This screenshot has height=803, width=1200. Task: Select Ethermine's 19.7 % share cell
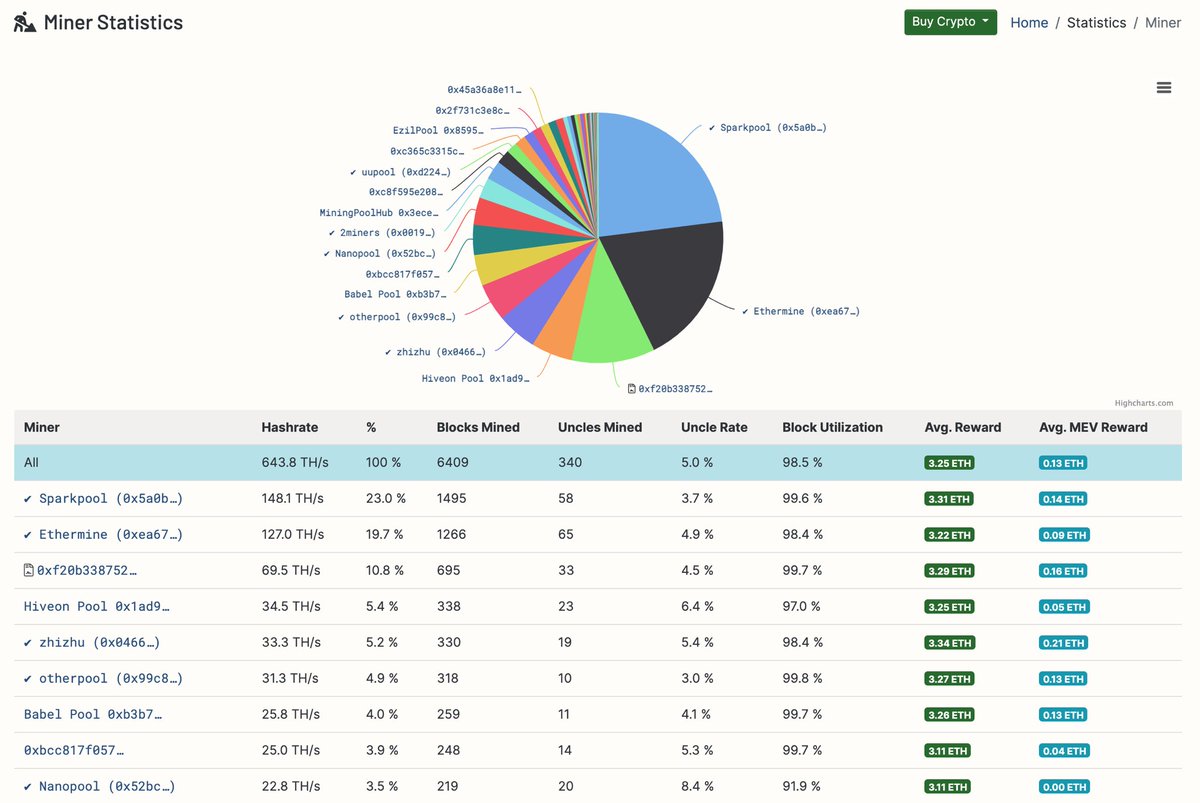pyautogui.click(x=386, y=534)
